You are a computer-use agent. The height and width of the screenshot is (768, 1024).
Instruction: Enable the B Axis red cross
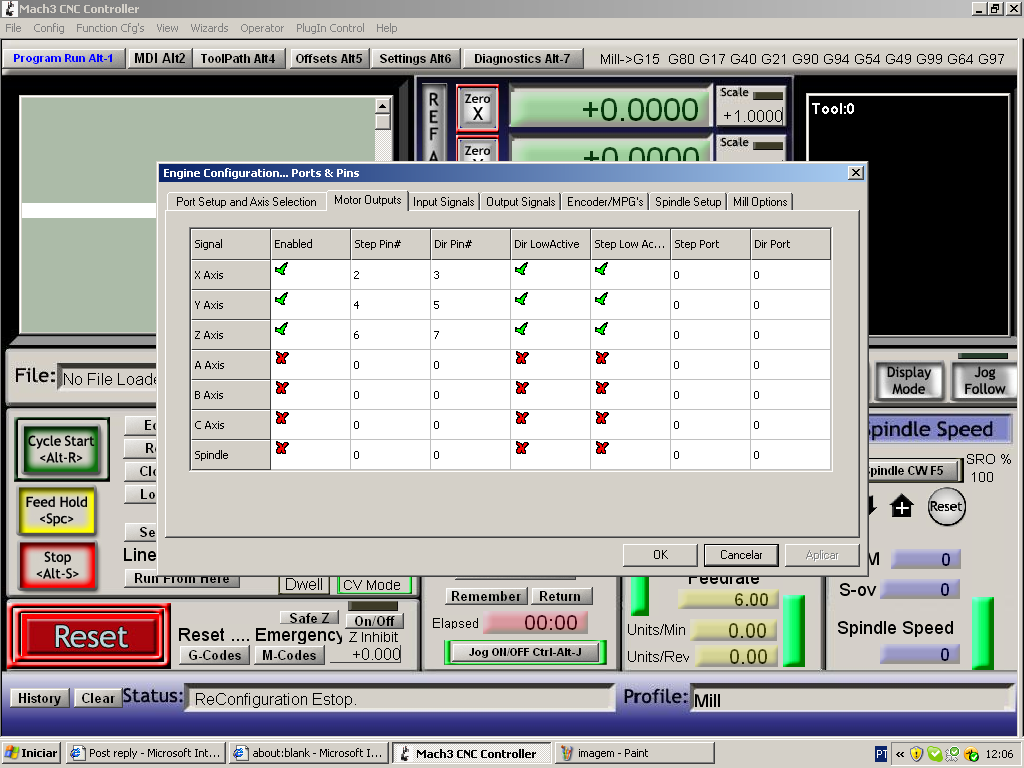(281, 389)
